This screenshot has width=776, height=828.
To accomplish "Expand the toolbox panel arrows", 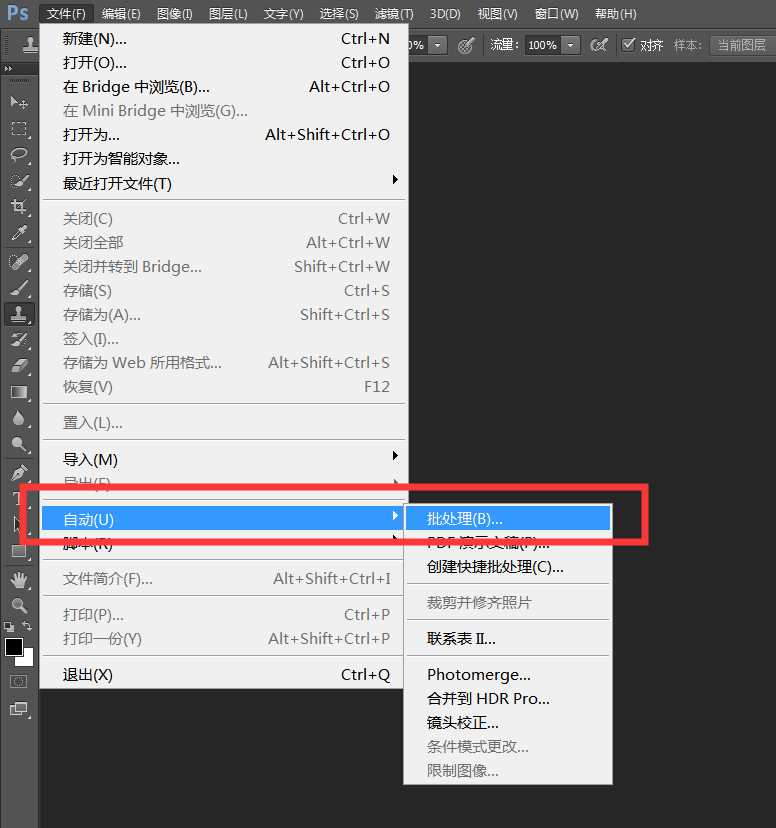I will [8, 68].
